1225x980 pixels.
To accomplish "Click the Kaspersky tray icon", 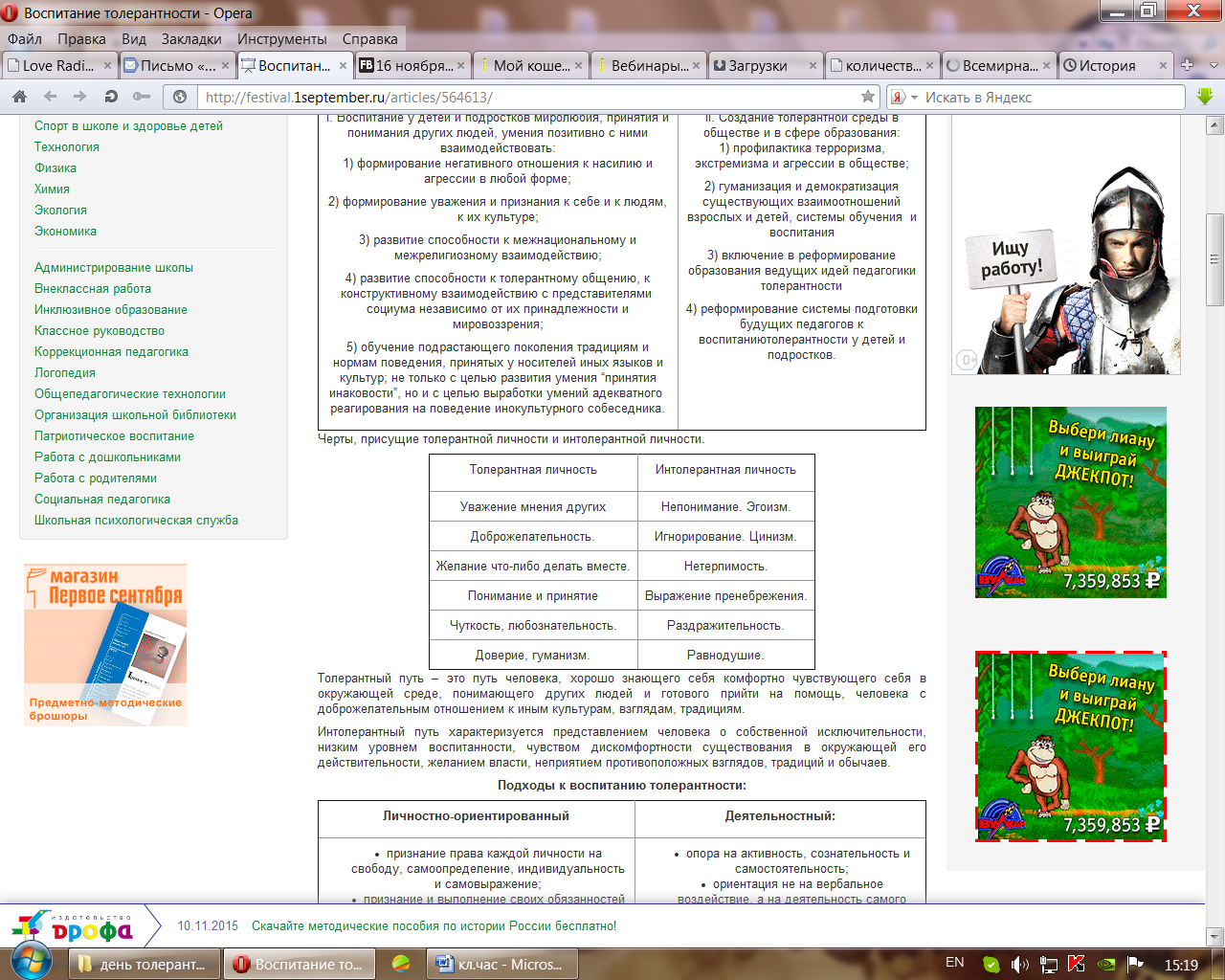I will 1078,965.
